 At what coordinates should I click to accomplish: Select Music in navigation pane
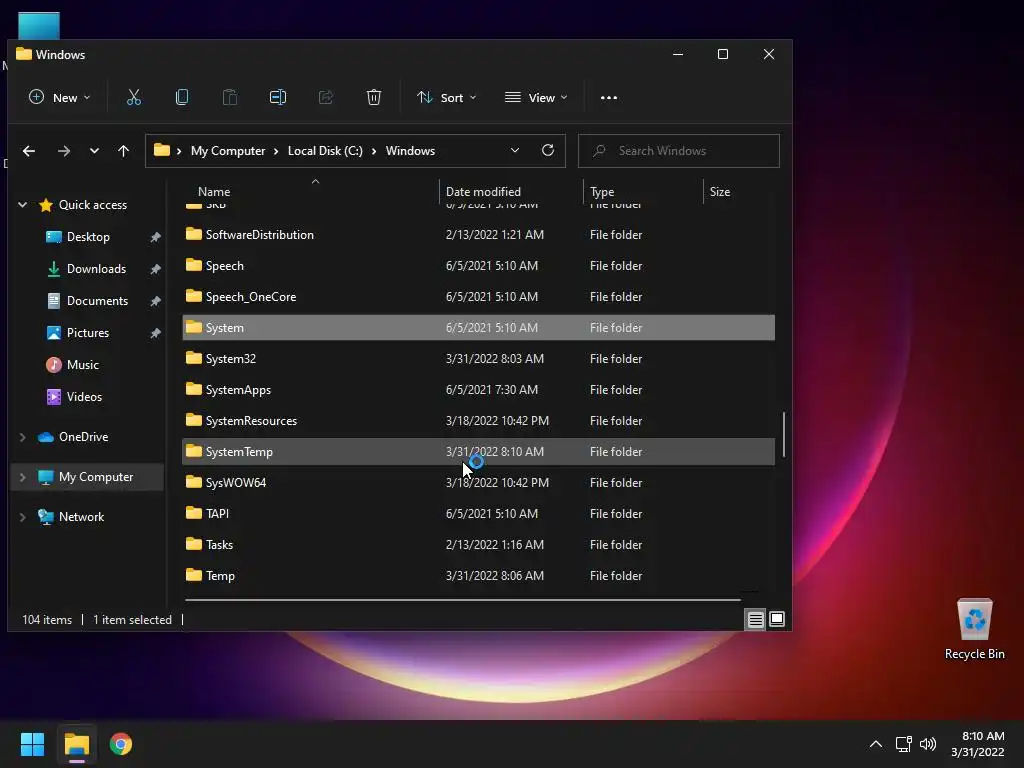pyautogui.click(x=83, y=365)
